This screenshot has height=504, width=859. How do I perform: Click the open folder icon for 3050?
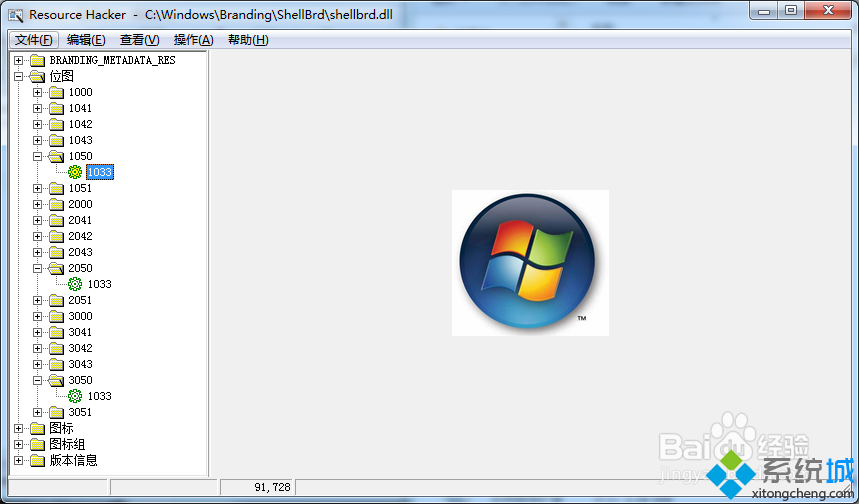(x=56, y=380)
